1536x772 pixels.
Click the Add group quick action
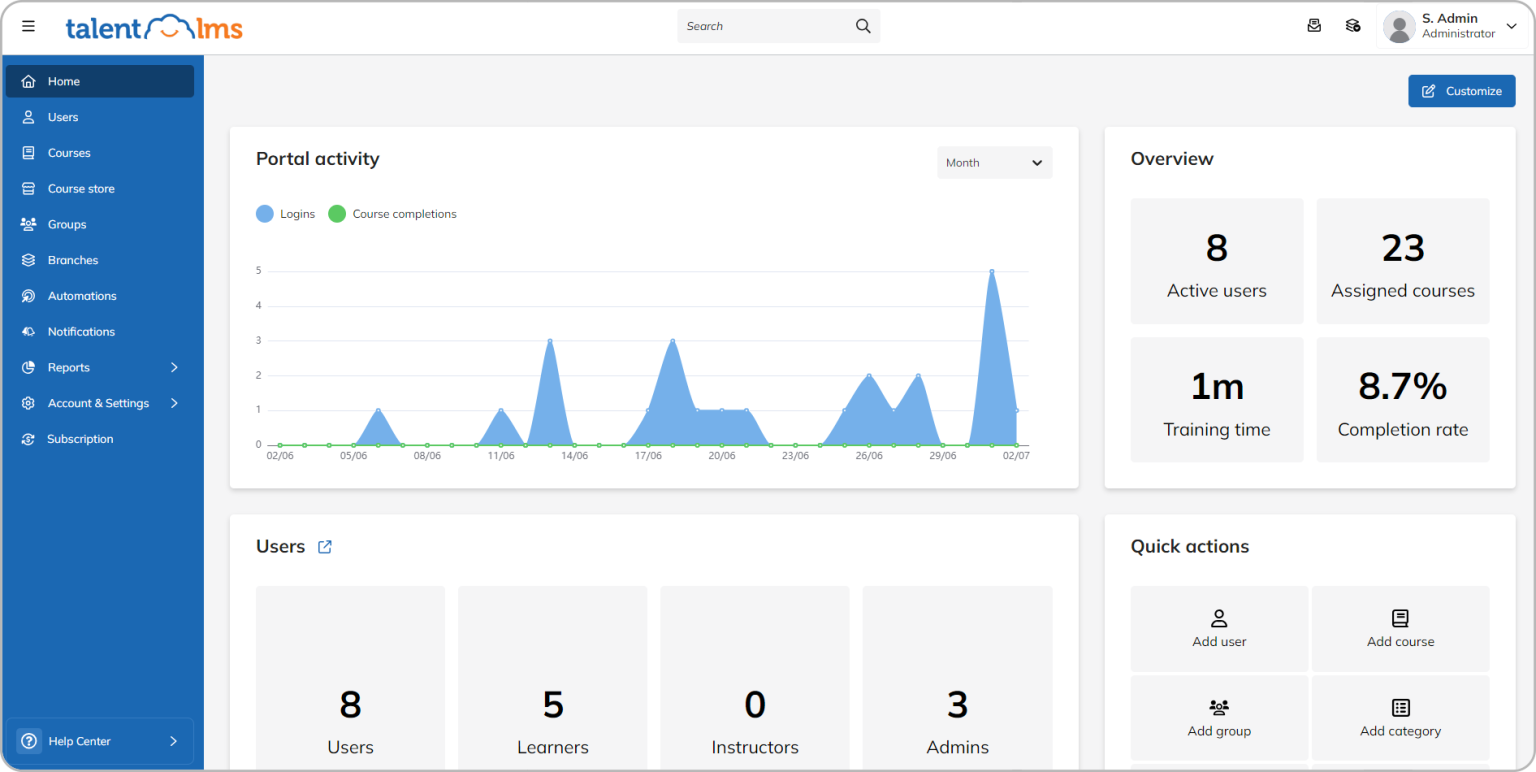1219,718
